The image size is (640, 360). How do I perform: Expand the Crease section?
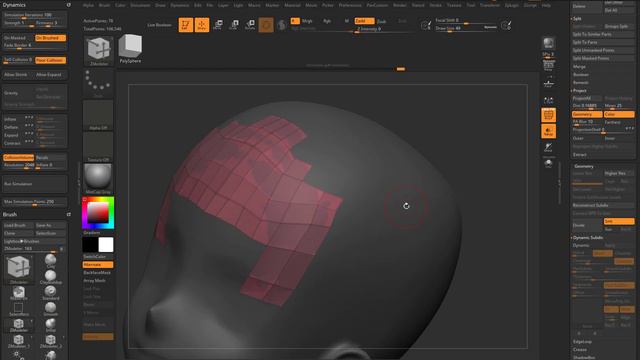click(x=580, y=350)
